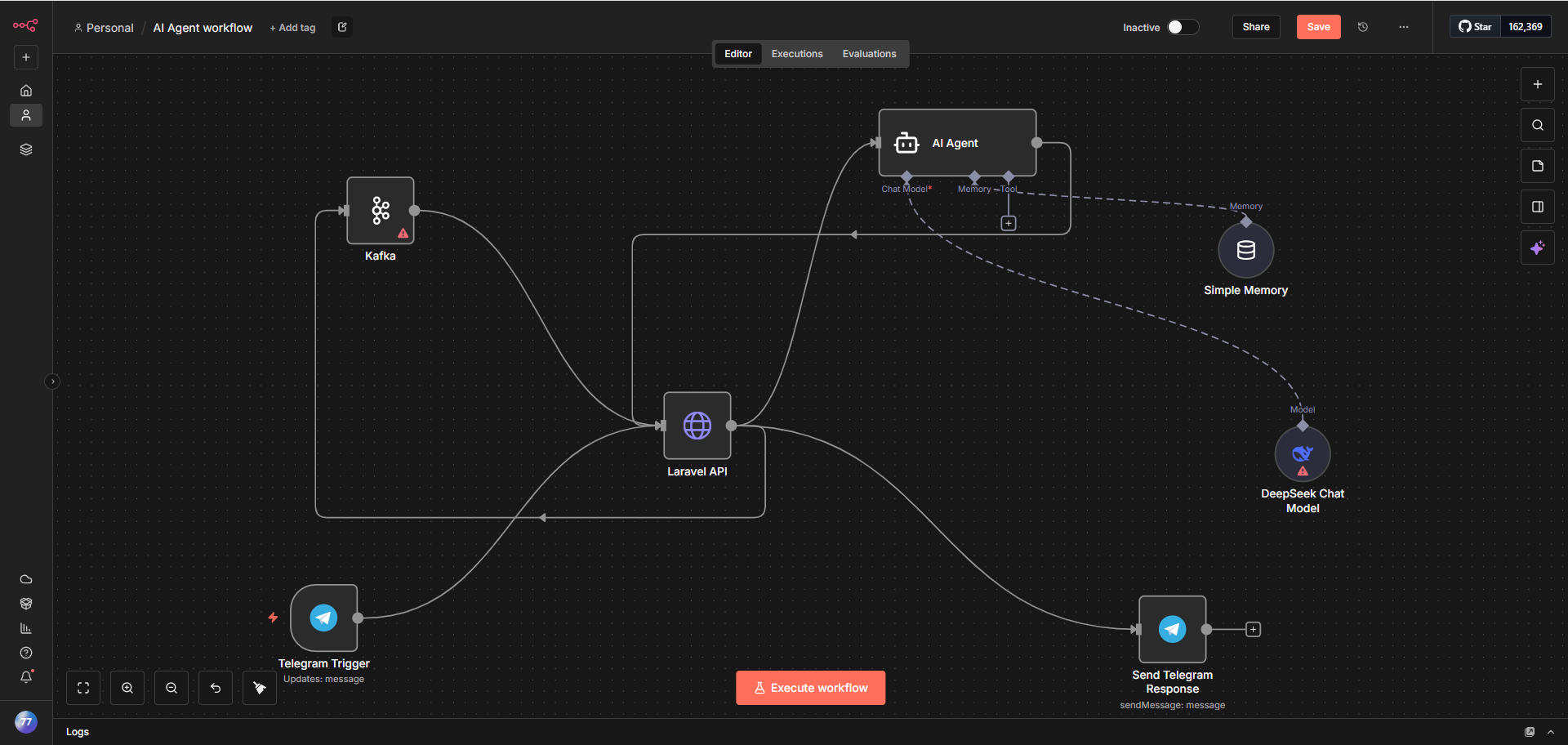Screen dimensions: 1568x745
Task: Click the Simple Memory database node
Action: click(x=1245, y=250)
